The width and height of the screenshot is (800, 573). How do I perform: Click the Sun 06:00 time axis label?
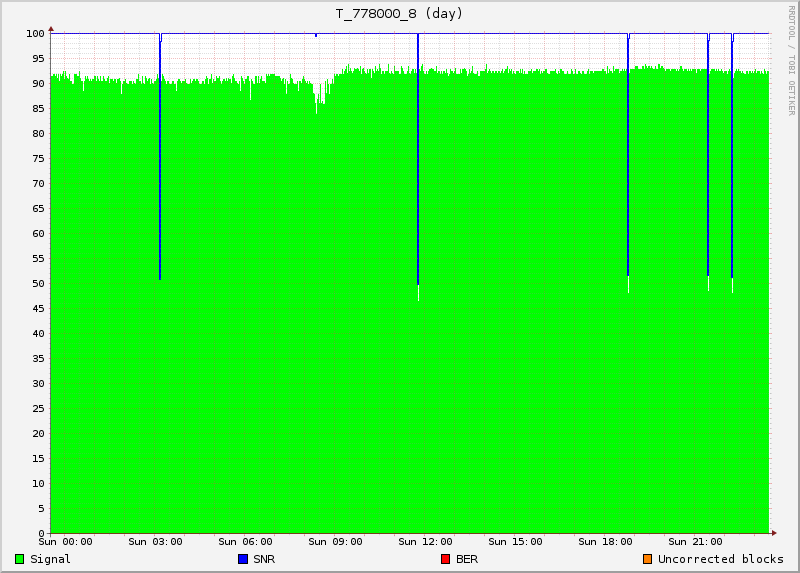[x=245, y=542]
